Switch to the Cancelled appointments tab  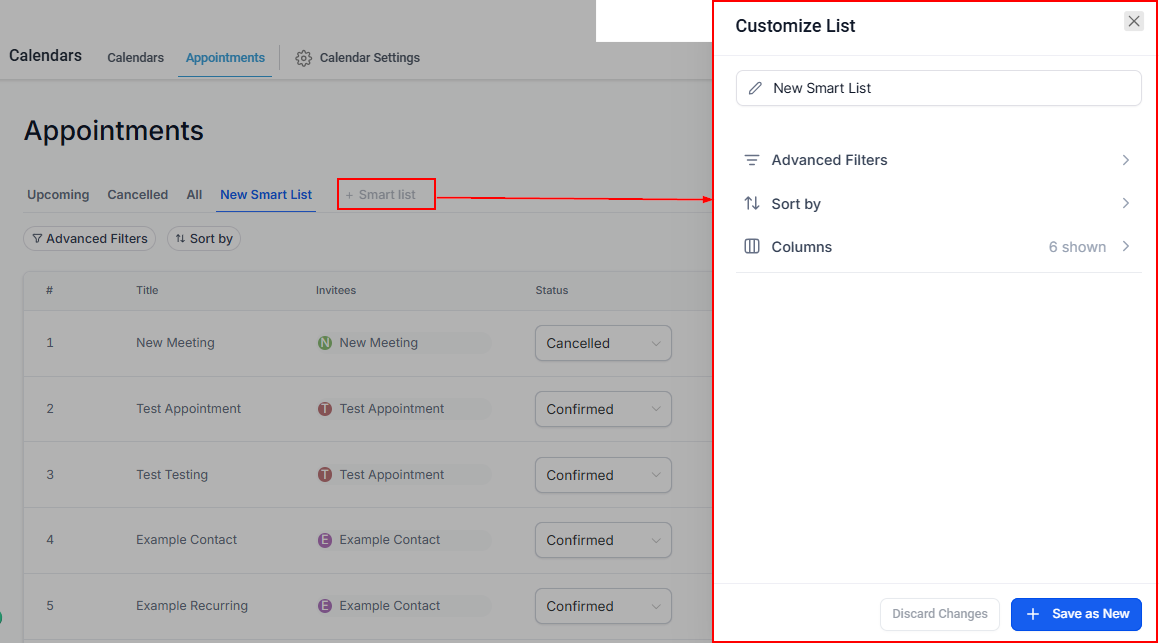tap(137, 195)
